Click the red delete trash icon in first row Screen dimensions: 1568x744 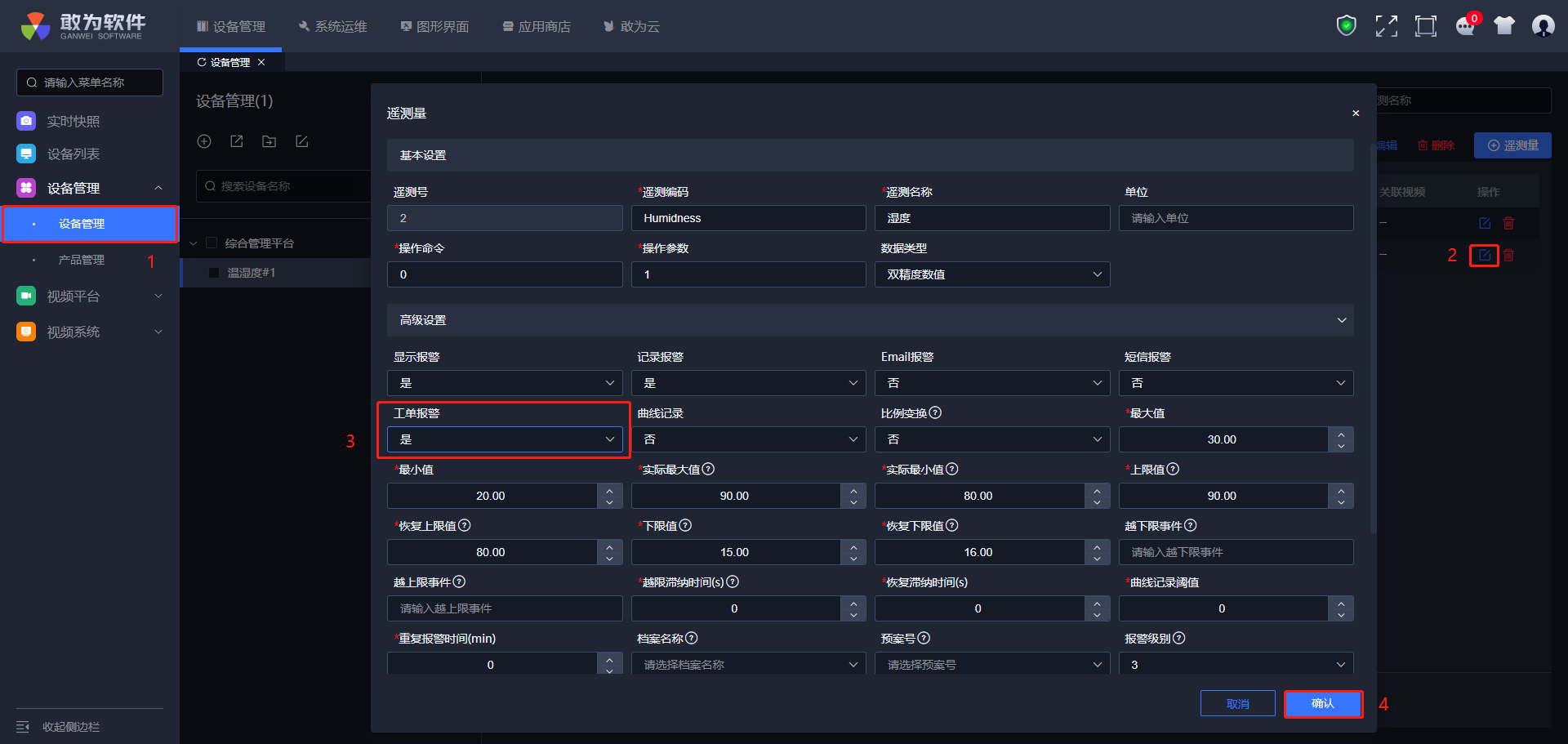[x=1508, y=223]
